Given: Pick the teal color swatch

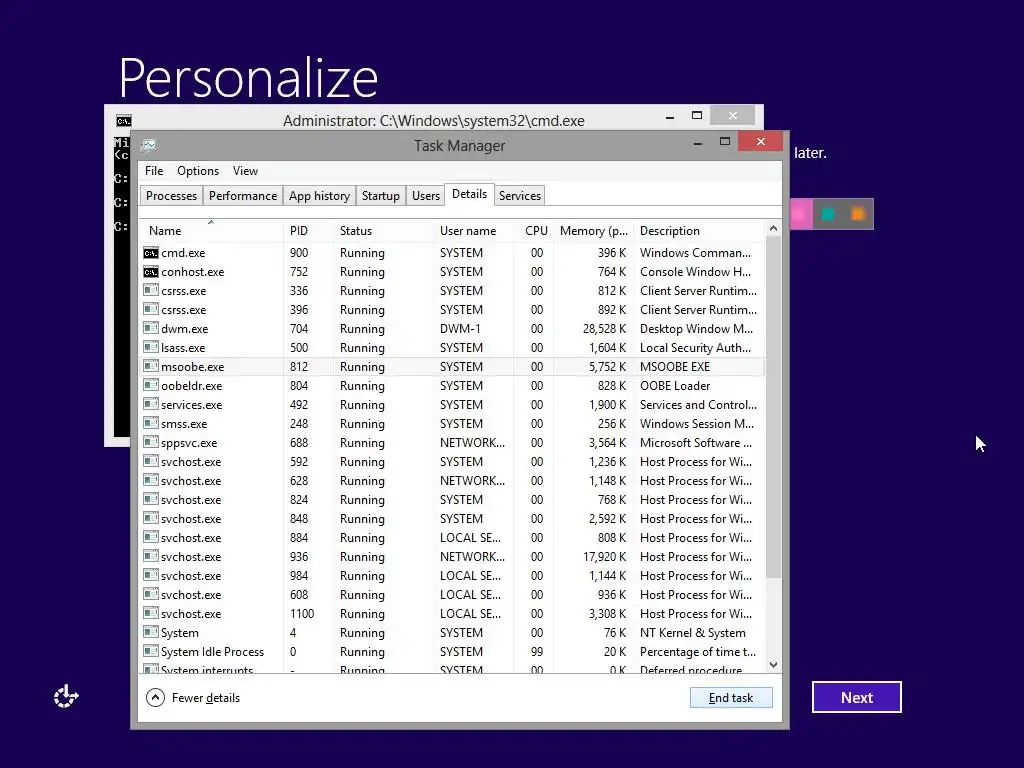Looking at the screenshot, I should click(828, 214).
